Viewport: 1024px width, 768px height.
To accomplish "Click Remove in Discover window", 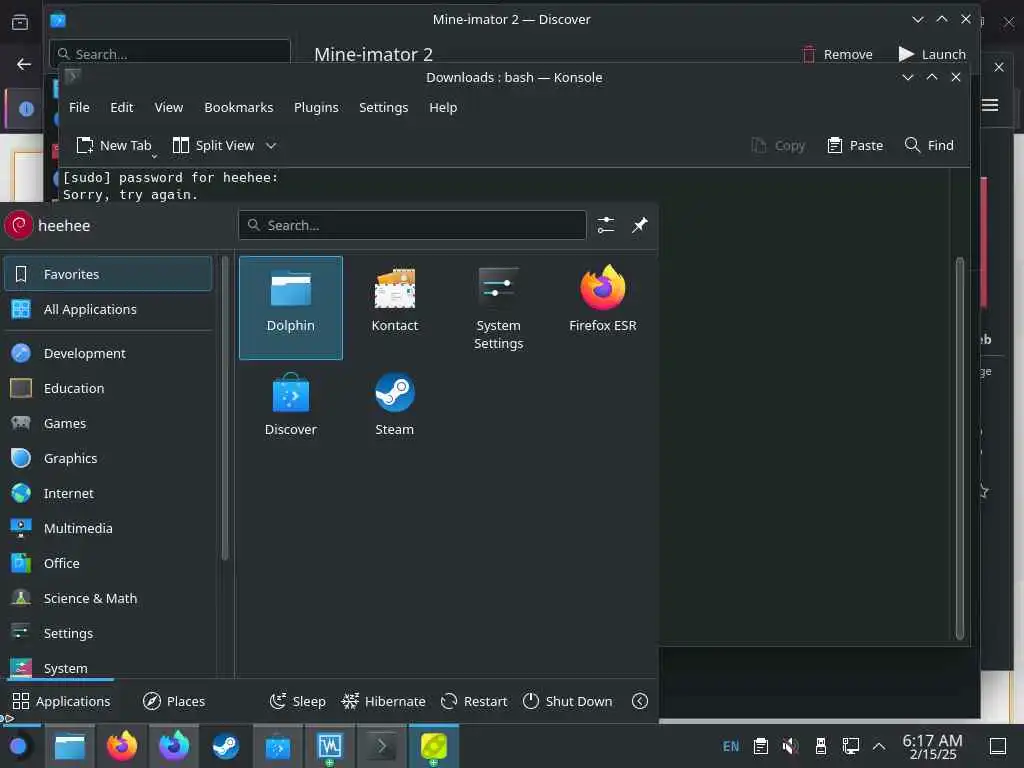I will [x=837, y=54].
